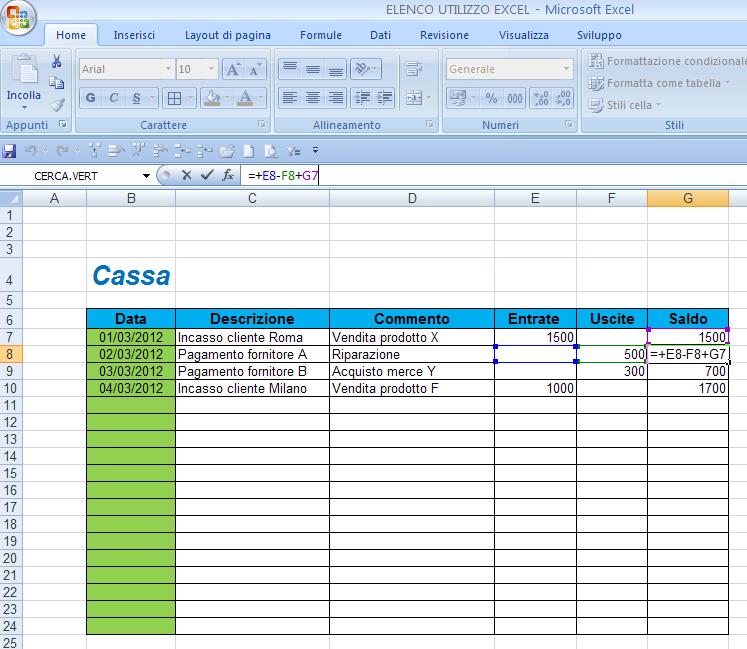Decrease decimal places icon

pos(563,98)
